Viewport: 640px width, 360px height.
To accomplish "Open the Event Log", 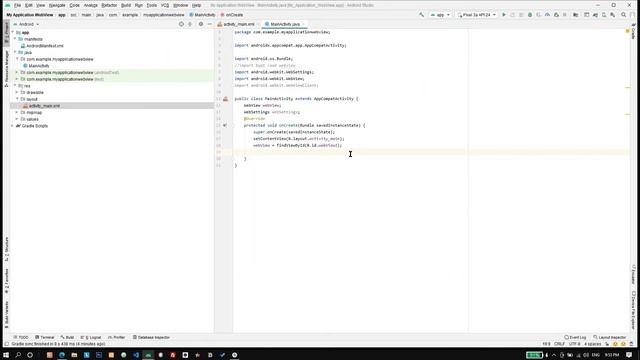I will point(575,337).
